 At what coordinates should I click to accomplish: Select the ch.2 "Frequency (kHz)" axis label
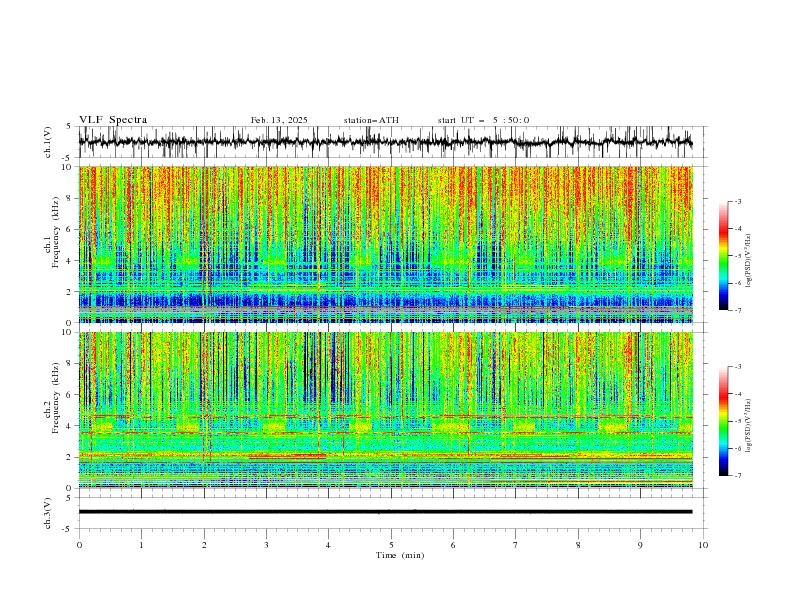(56, 396)
